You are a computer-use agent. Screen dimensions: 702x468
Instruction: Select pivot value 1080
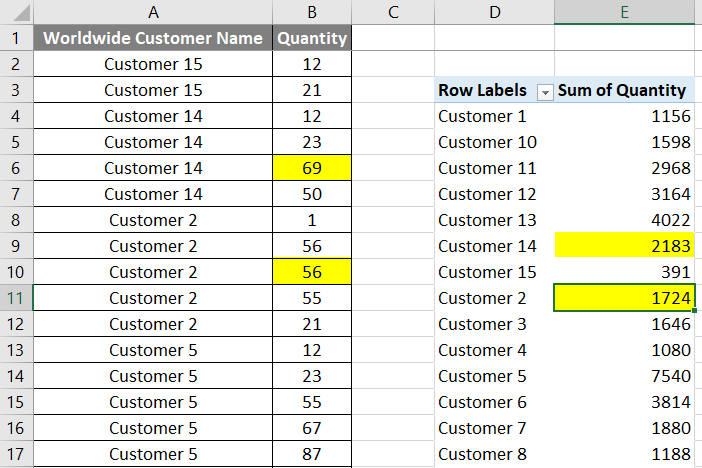click(625, 350)
